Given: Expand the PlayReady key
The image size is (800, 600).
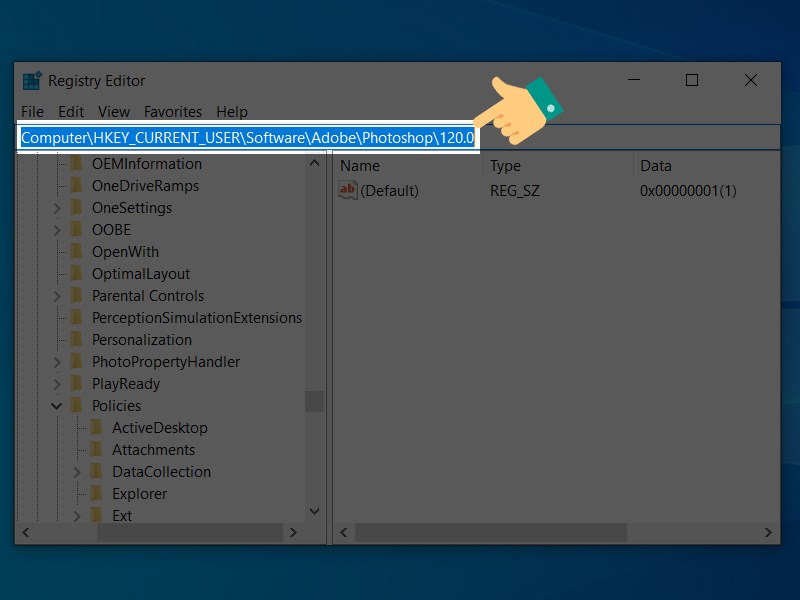Looking at the screenshot, I should coord(57,384).
